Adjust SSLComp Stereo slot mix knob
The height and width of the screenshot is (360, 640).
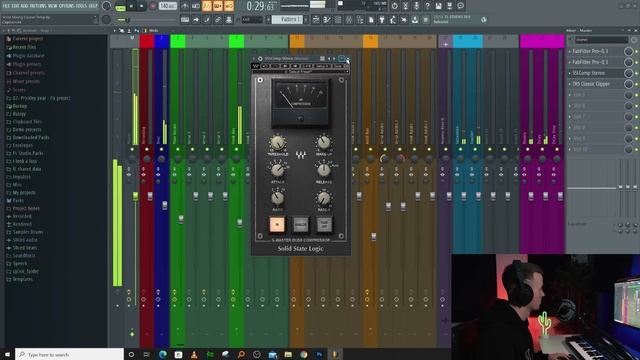coord(629,73)
